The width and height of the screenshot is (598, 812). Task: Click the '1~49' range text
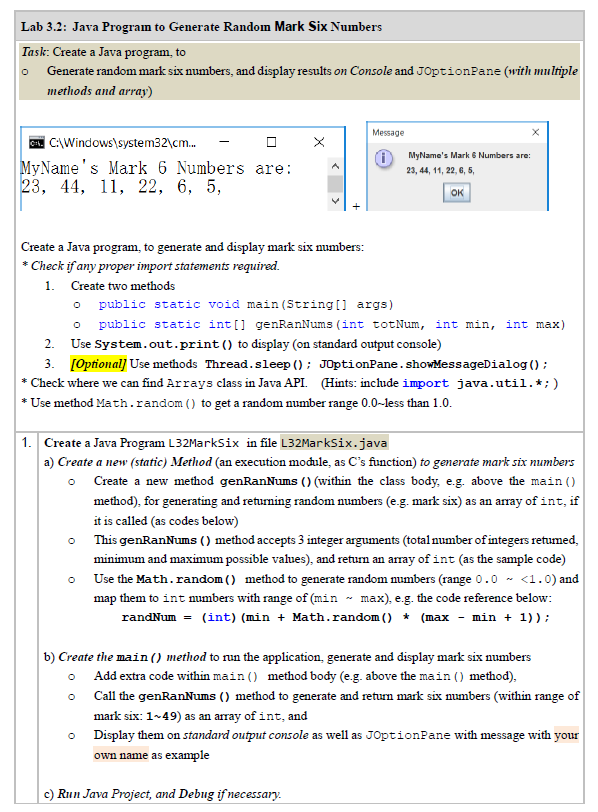pyautogui.click(x=162, y=716)
